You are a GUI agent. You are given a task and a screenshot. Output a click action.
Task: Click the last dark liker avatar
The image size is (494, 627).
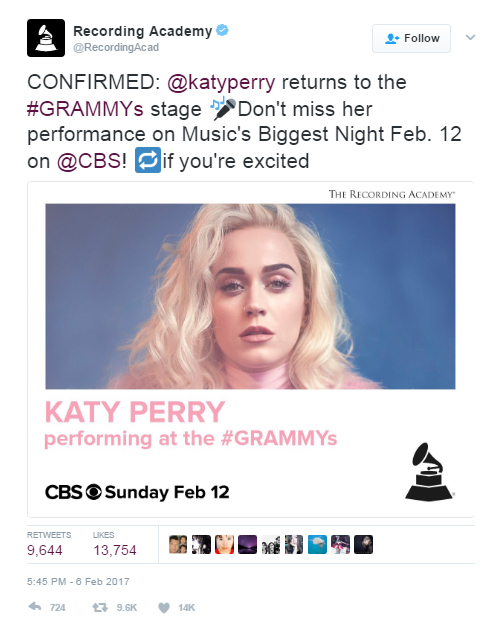[364, 545]
